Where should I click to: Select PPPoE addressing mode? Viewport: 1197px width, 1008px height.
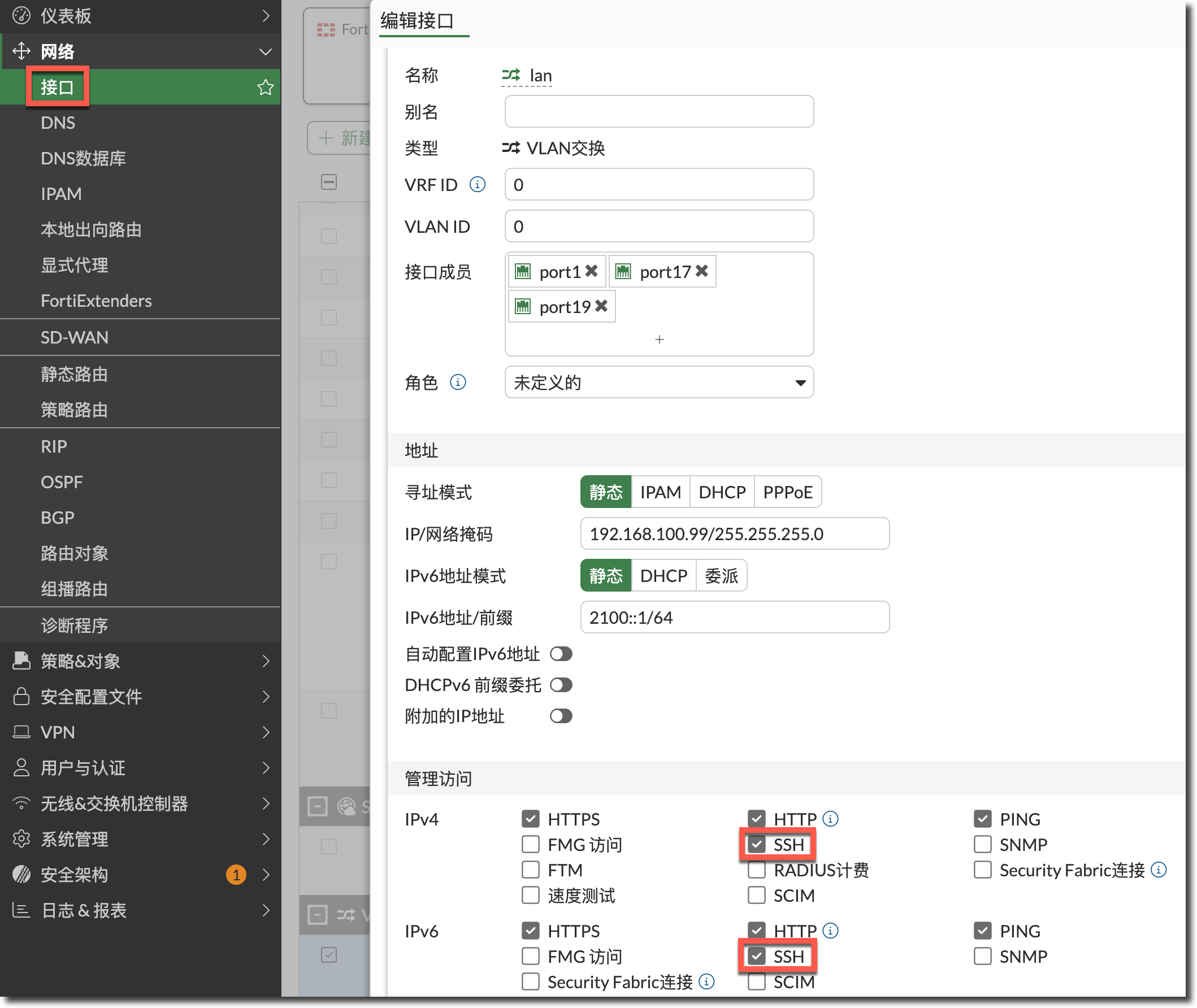click(x=788, y=492)
